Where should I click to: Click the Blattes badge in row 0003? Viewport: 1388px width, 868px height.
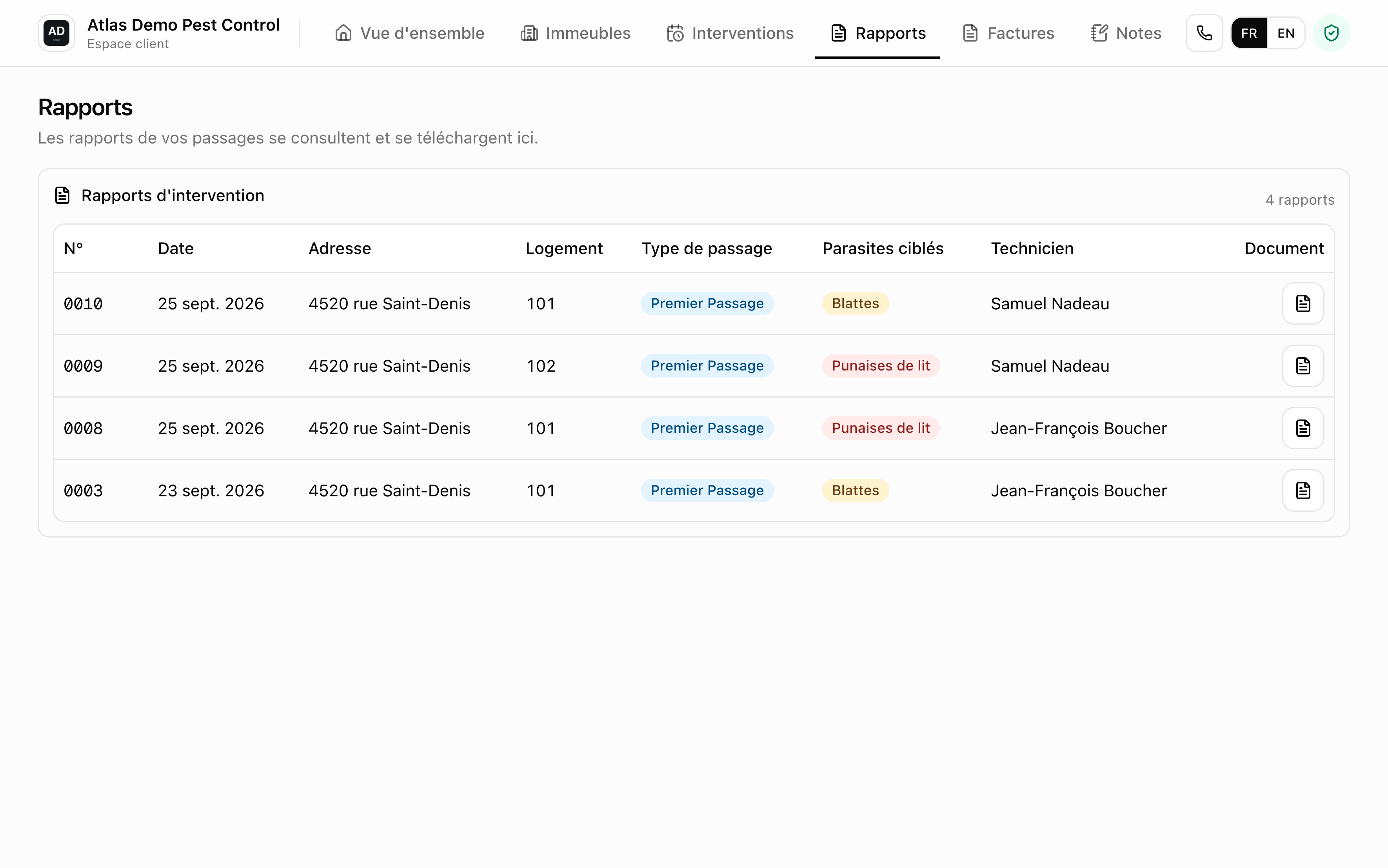(x=855, y=490)
